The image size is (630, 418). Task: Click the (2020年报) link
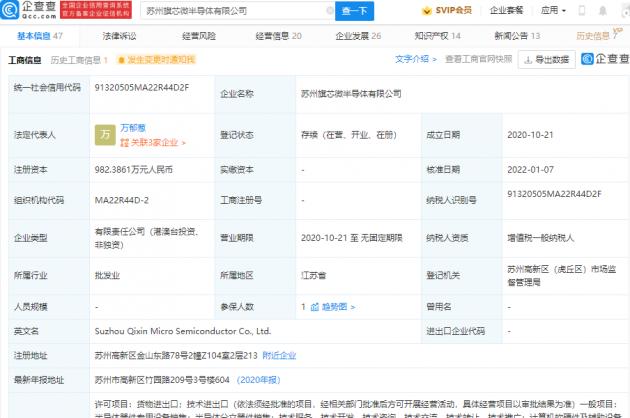click(x=258, y=380)
